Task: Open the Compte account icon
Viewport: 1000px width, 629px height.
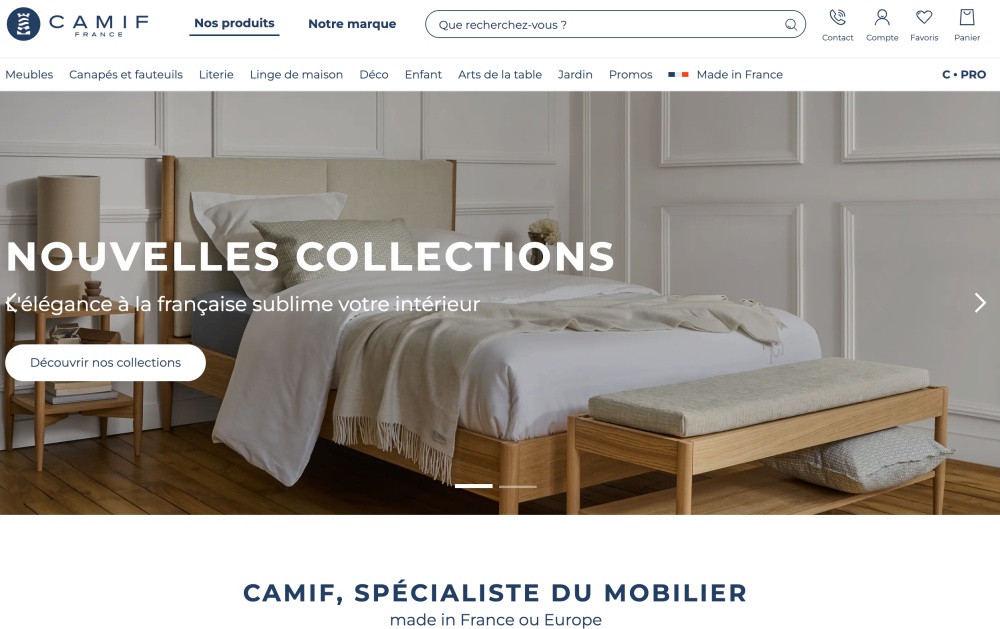Action: tap(882, 17)
